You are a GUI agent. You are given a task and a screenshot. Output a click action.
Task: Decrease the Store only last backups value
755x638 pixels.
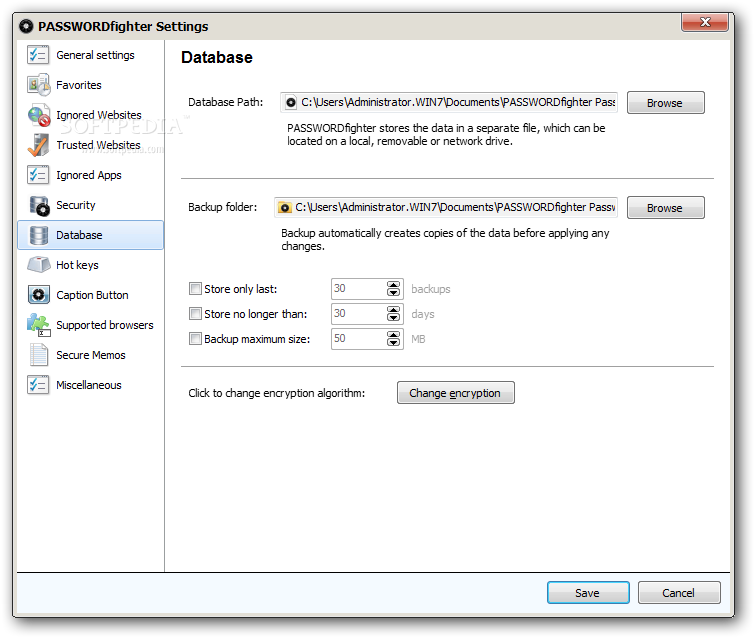393,292
